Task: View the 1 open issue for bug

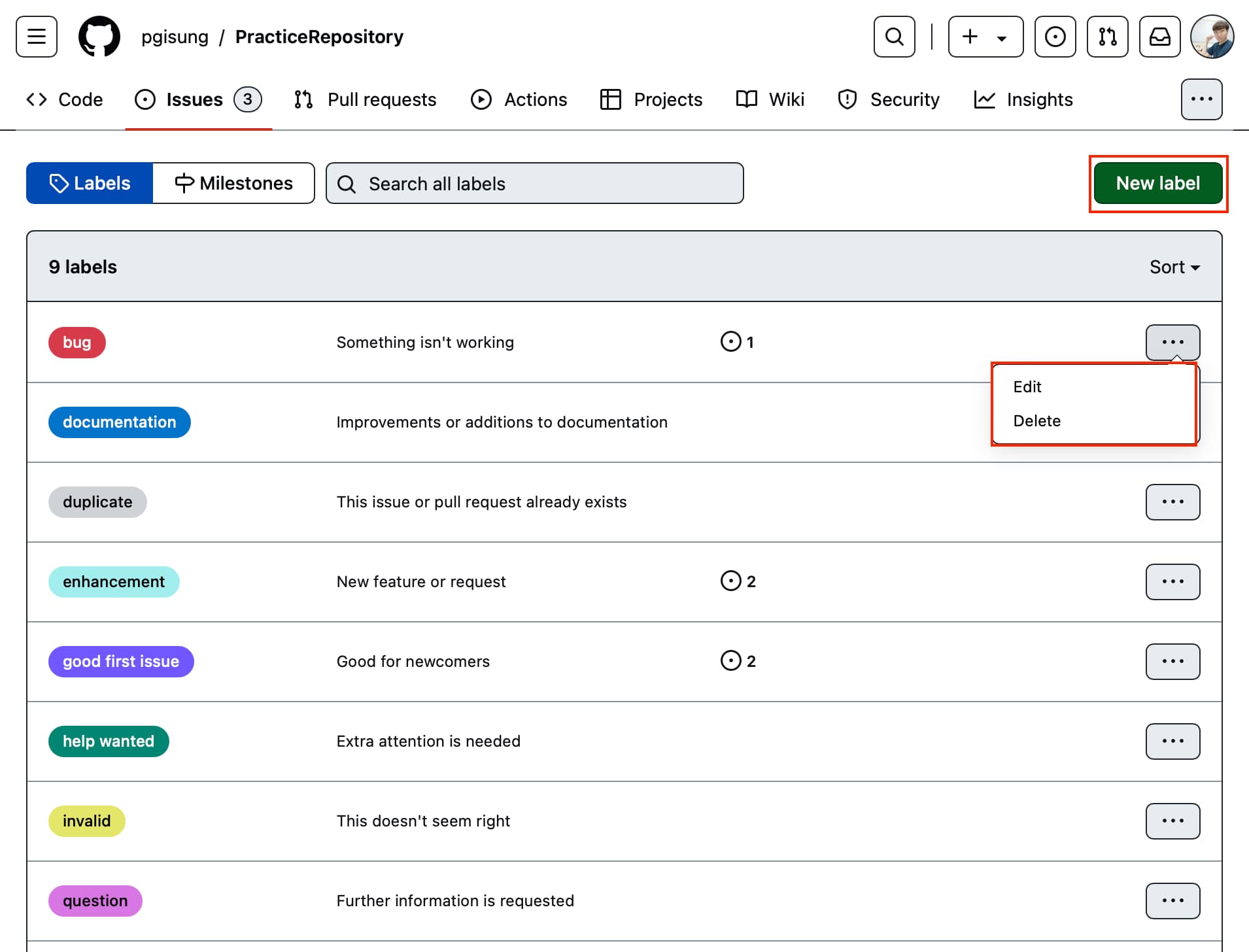Action: (x=737, y=342)
